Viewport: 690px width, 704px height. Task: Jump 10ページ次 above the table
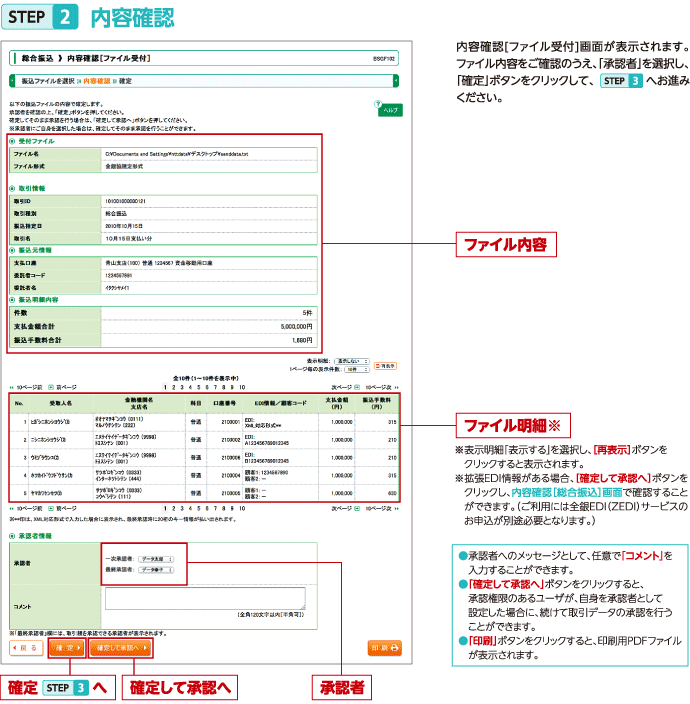(382, 387)
